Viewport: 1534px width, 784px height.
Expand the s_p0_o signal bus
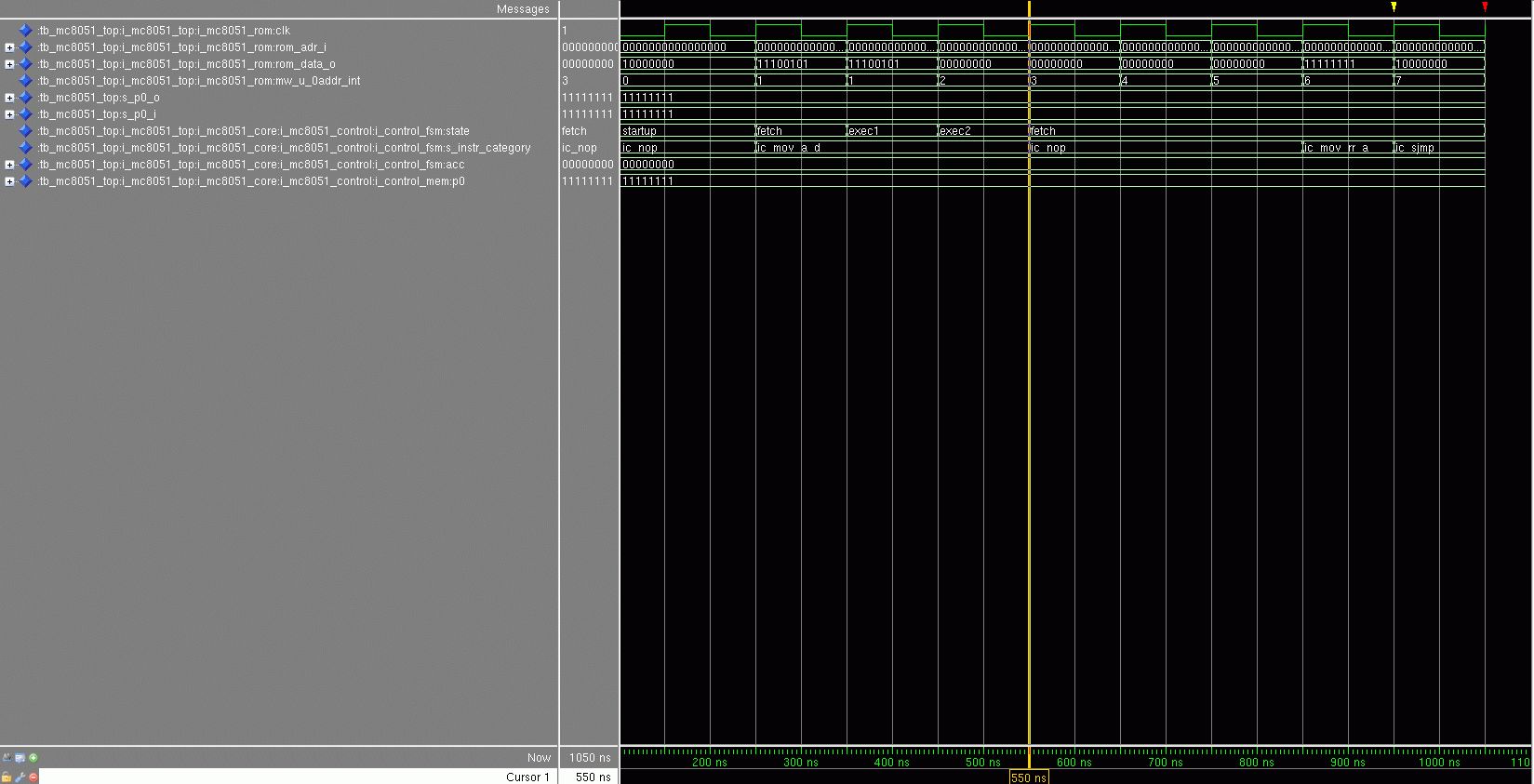click(x=9, y=98)
